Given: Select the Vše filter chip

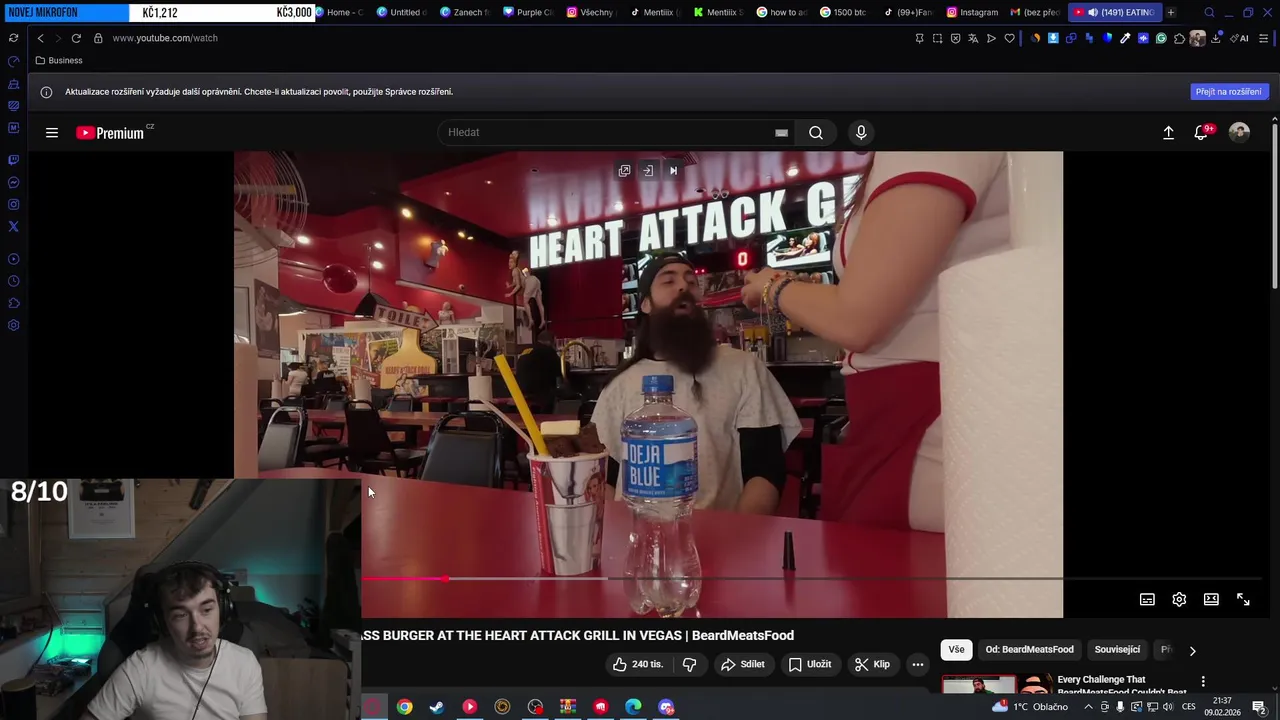Looking at the screenshot, I should click(x=956, y=650).
